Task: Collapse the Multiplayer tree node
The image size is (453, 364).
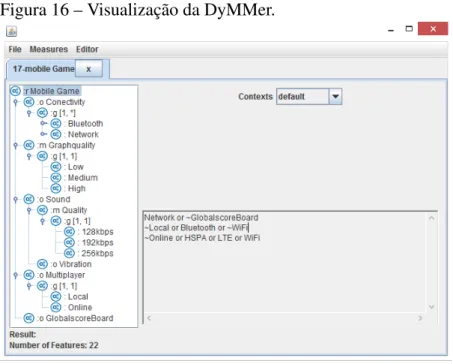Action: click(15, 275)
